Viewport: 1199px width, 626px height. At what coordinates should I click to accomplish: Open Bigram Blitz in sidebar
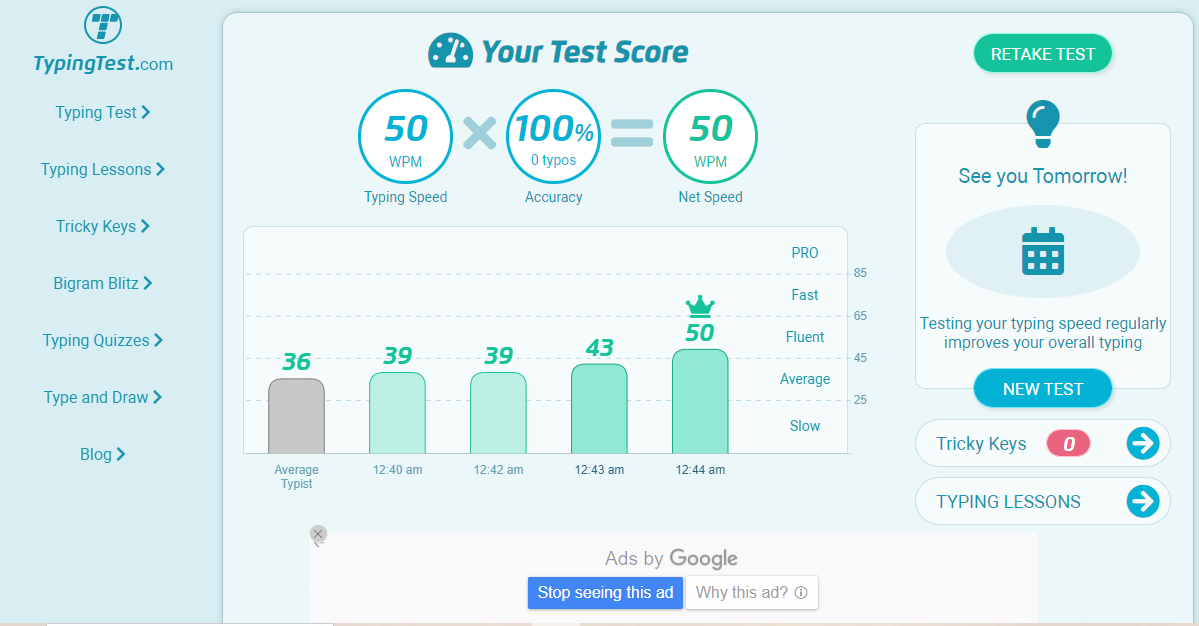coord(102,284)
